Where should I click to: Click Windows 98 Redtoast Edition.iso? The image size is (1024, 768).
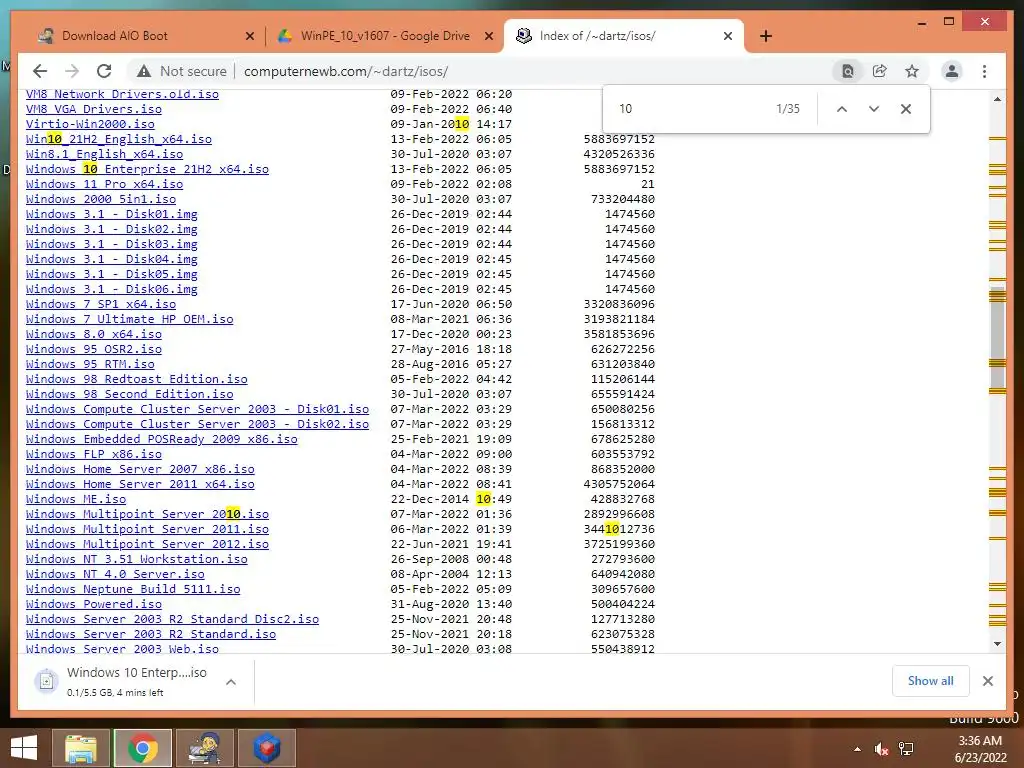(x=136, y=379)
